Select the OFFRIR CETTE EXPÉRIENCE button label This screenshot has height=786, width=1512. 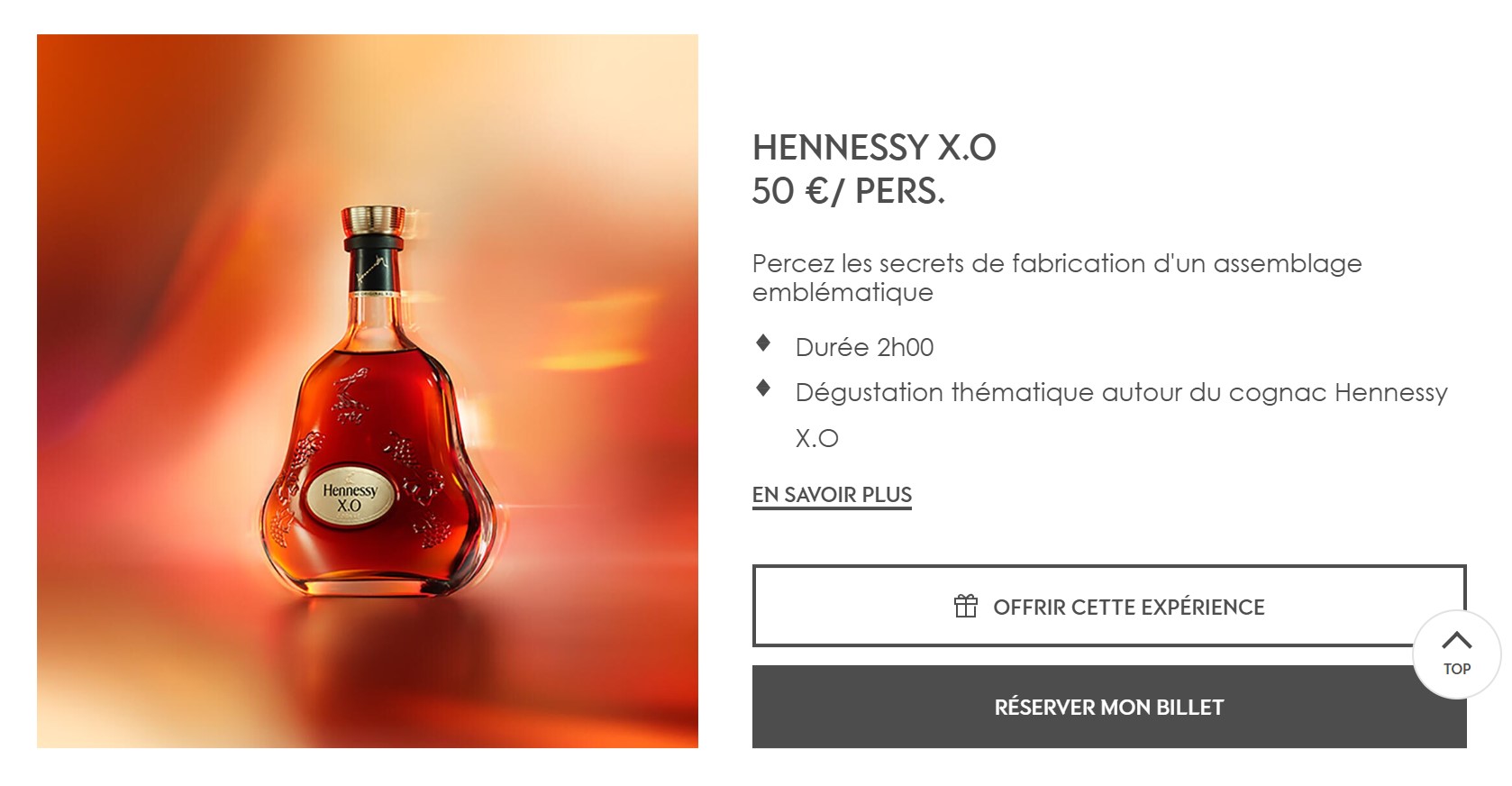tap(1128, 608)
